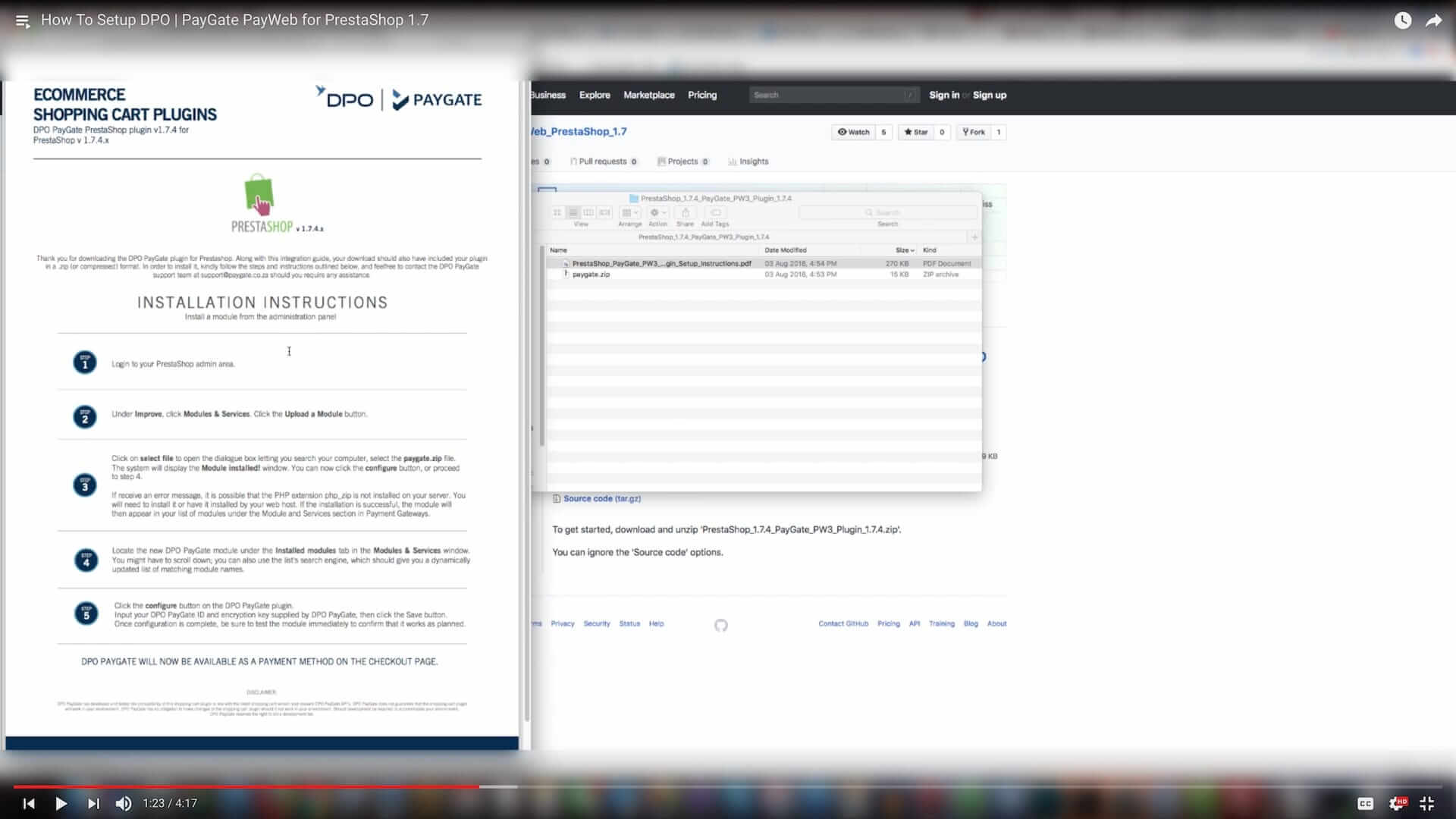This screenshot has width=1456, height=819.
Task: Open the YouTube playlist queue icon
Action: 23,21
